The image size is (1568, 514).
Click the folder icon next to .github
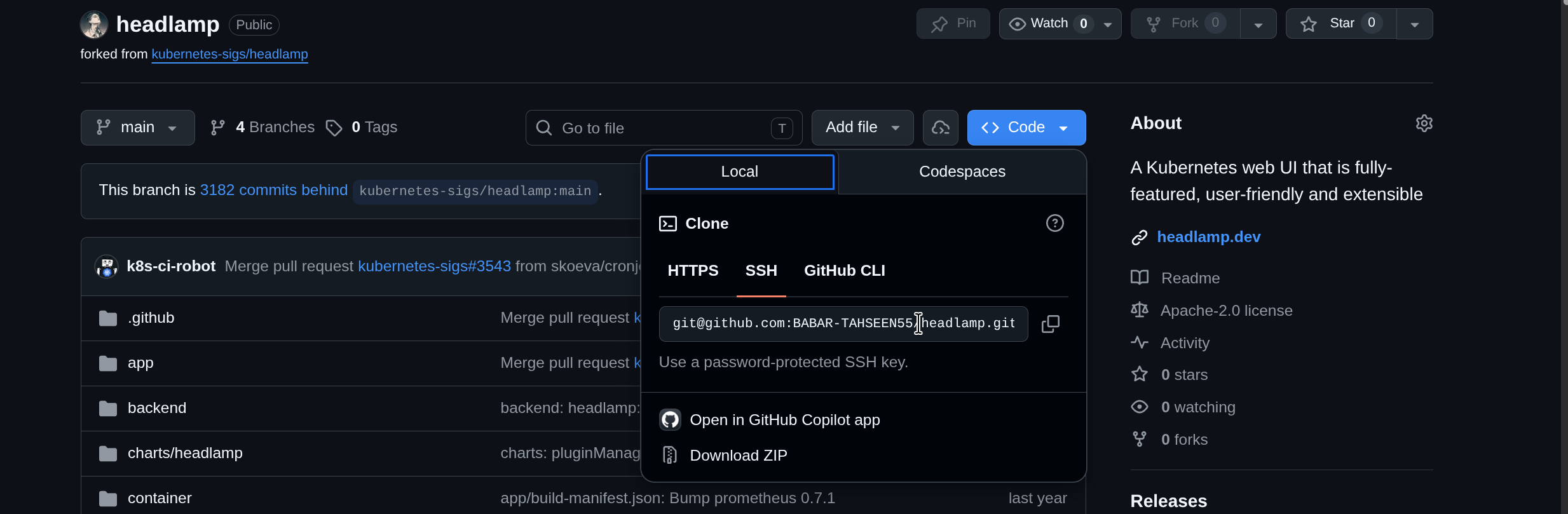(108, 318)
